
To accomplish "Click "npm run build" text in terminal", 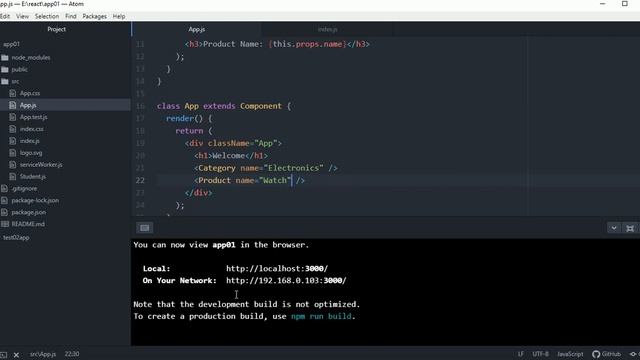I will coord(321,316).
